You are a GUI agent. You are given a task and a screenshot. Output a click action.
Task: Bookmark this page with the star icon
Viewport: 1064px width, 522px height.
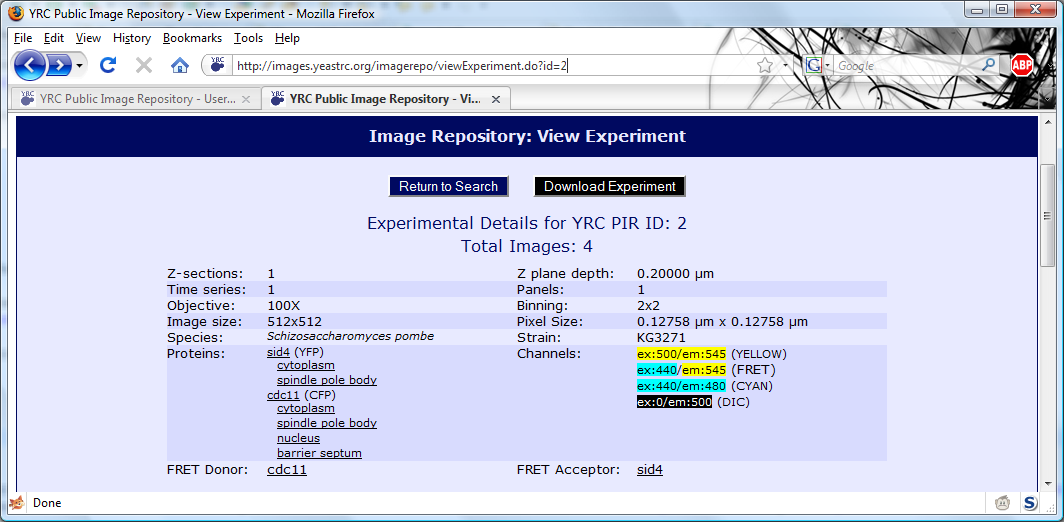coord(765,66)
